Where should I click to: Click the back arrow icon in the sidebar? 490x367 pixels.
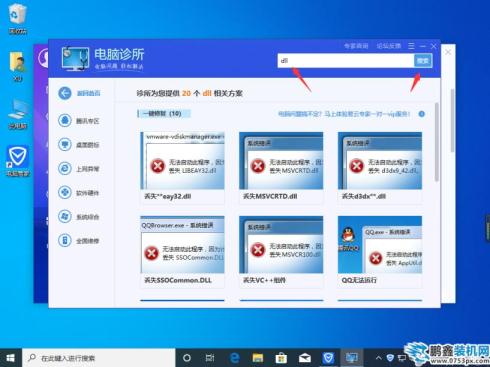65,93
